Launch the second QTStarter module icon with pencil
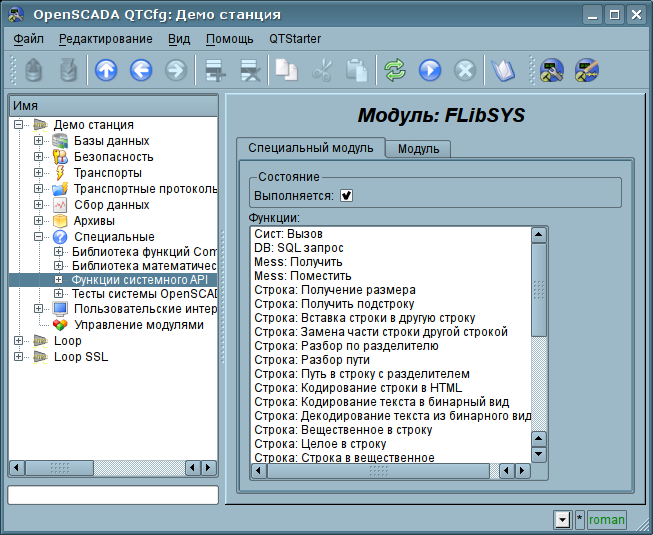 (587, 70)
